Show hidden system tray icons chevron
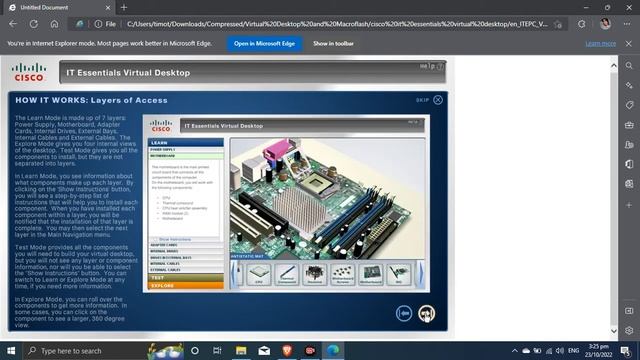640x360 pixels. [515, 351]
